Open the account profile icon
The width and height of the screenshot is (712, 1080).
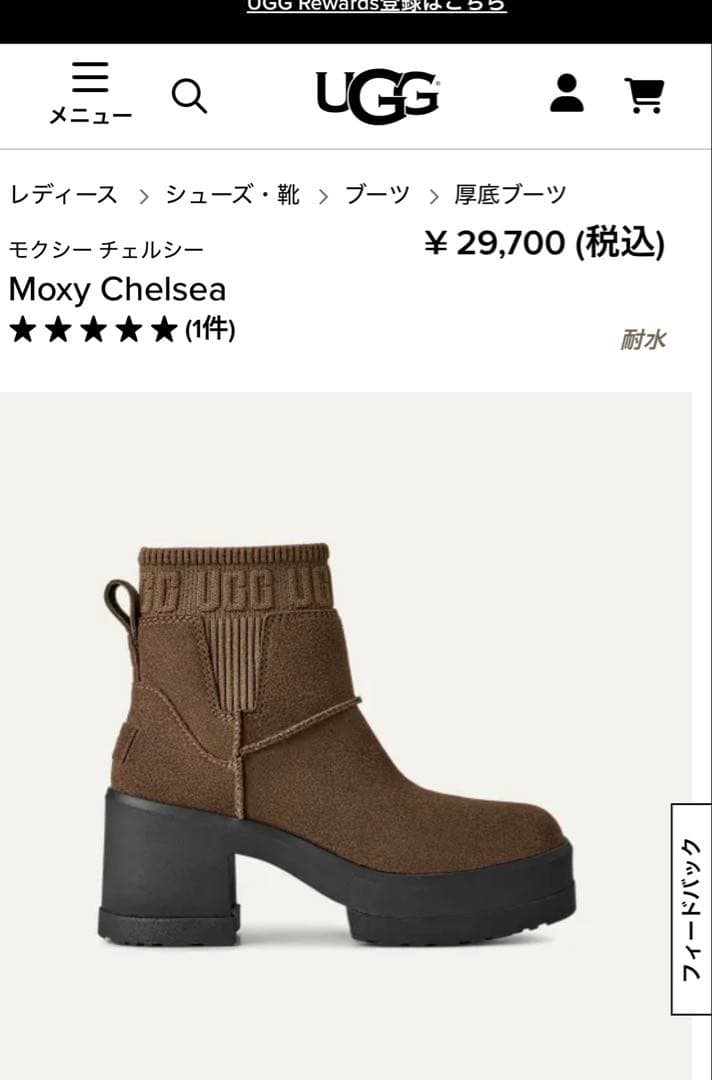[567, 94]
